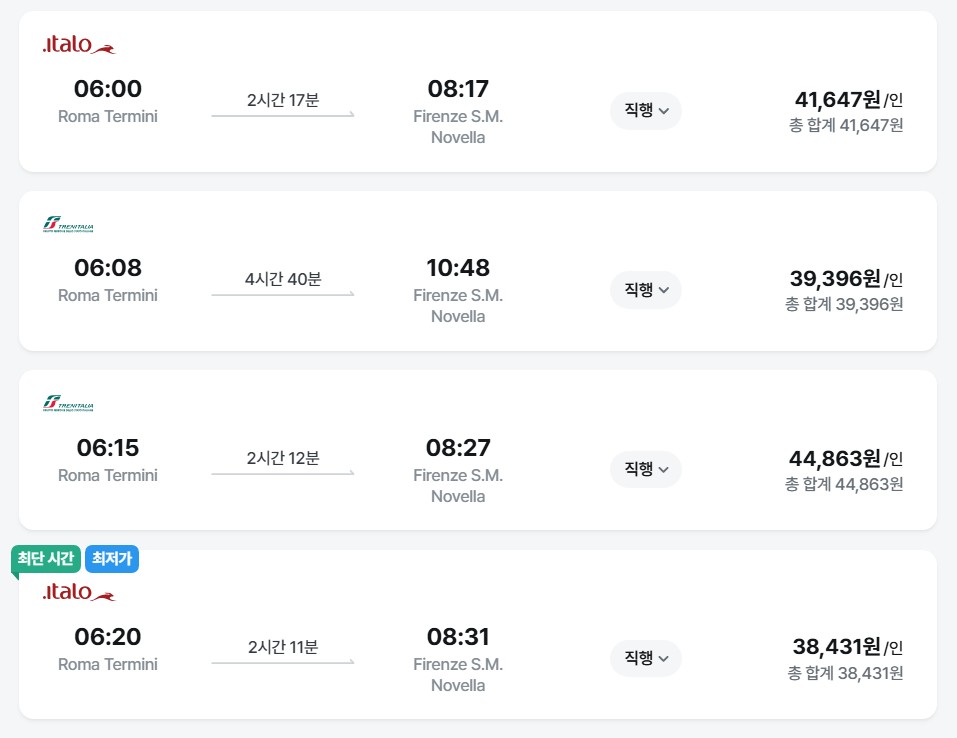This screenshot has height=738, width=957.
Task: Expand 직행 dropdown for the 06:00 train
Action: (x=646, y=110)
